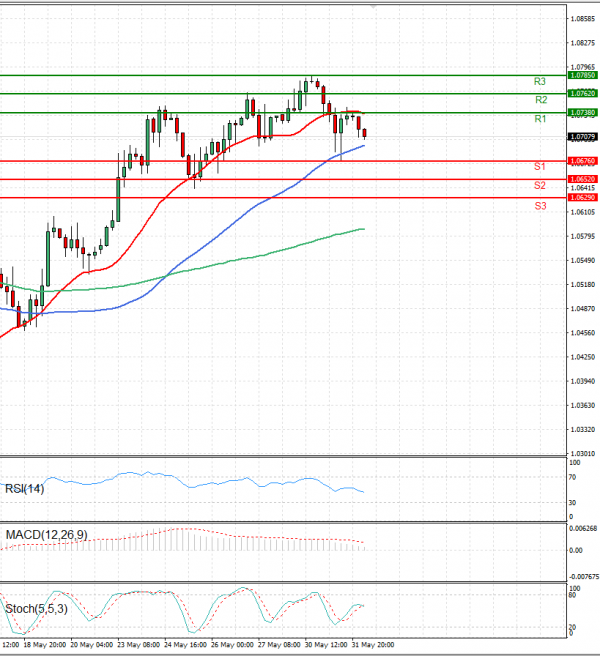Click the 31 May 20:00 time label
Screen dimensions: 600x656
373,646
